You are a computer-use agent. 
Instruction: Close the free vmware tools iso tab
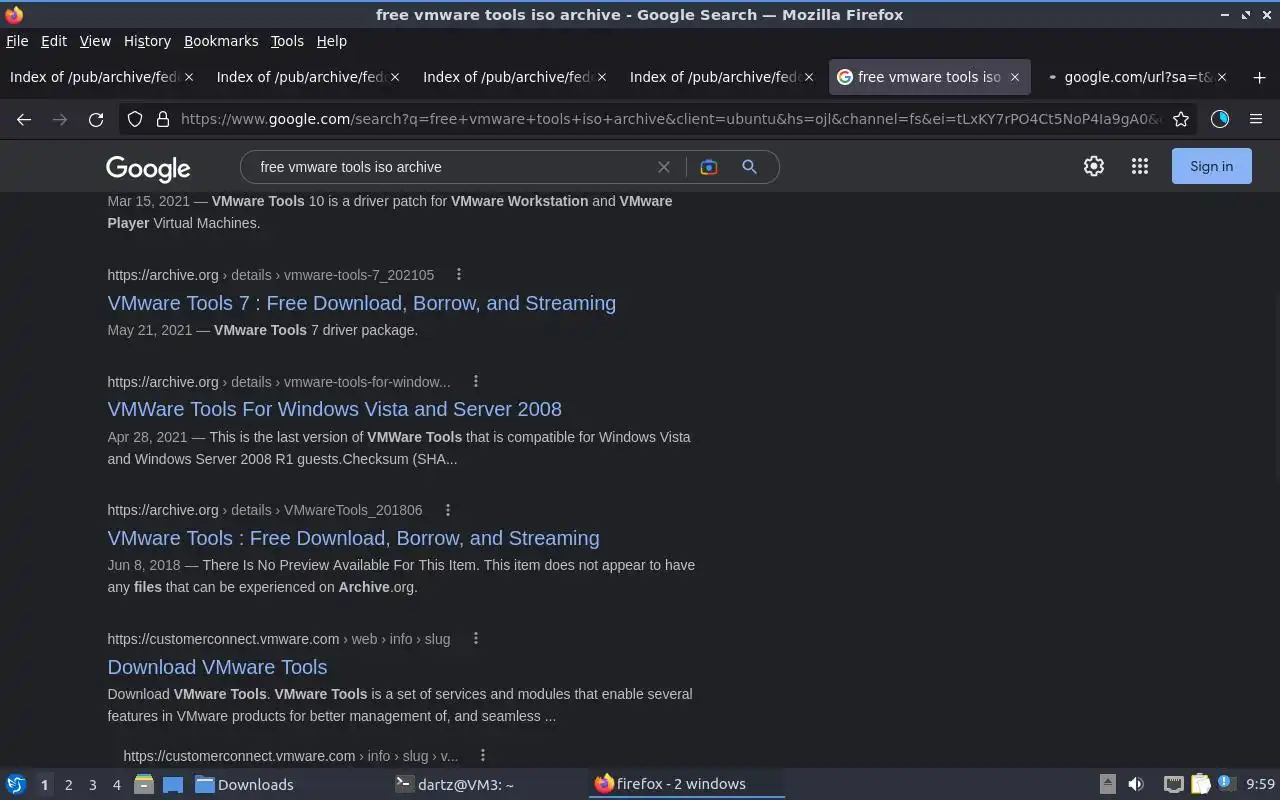point(1015,77)
